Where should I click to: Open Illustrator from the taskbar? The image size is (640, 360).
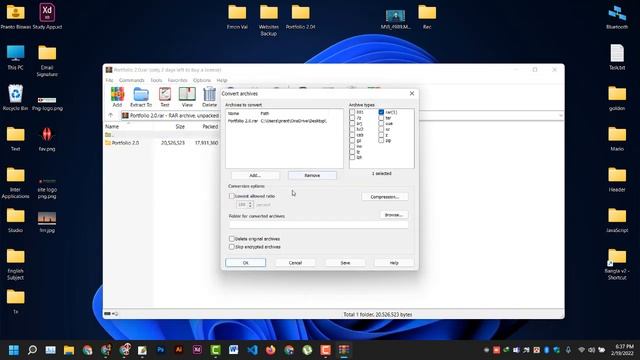pyautogui.click(x=179, y=350)
